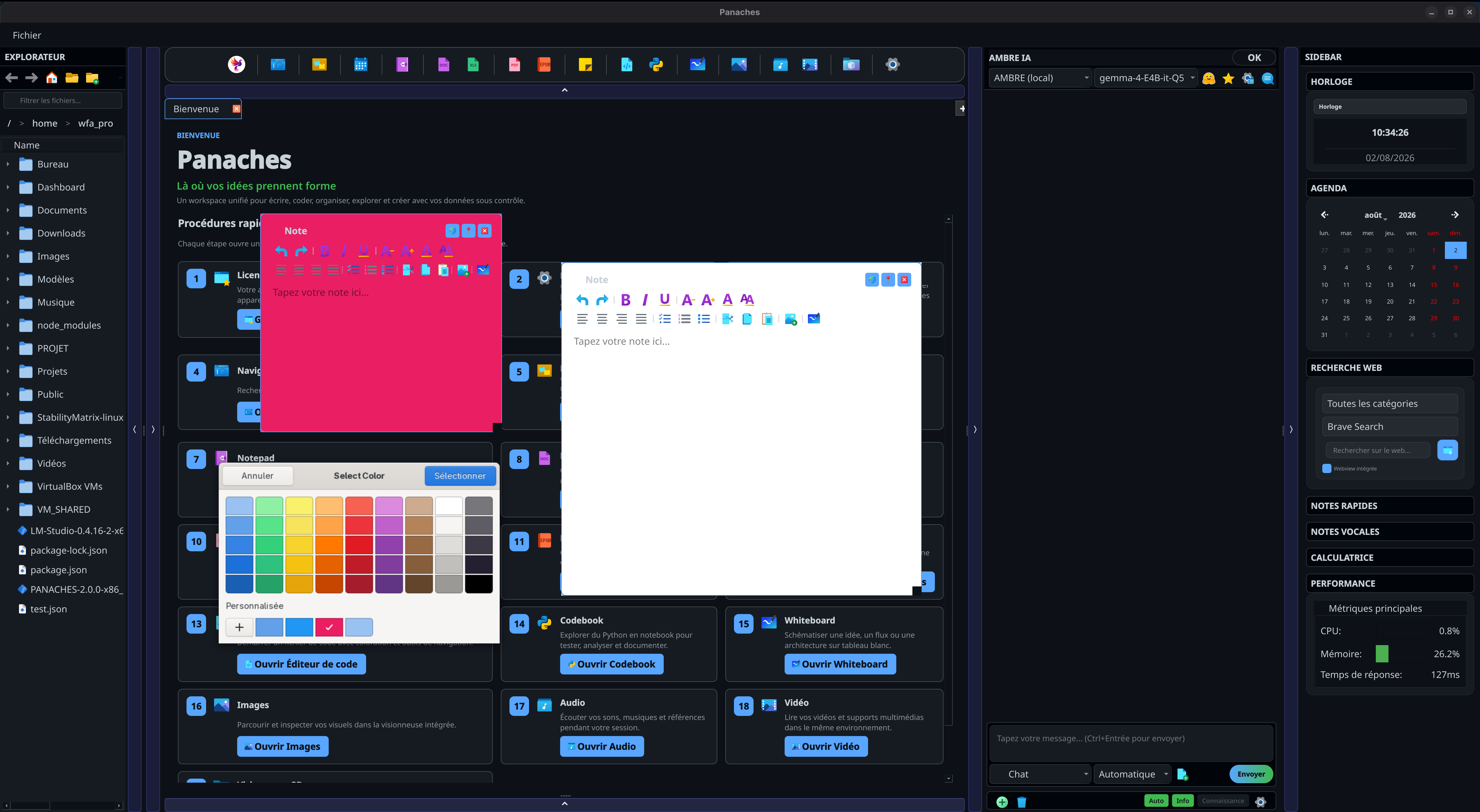Click the Envoyer button
Screen dimensions: 1480x812
(x=1251, y=774)
